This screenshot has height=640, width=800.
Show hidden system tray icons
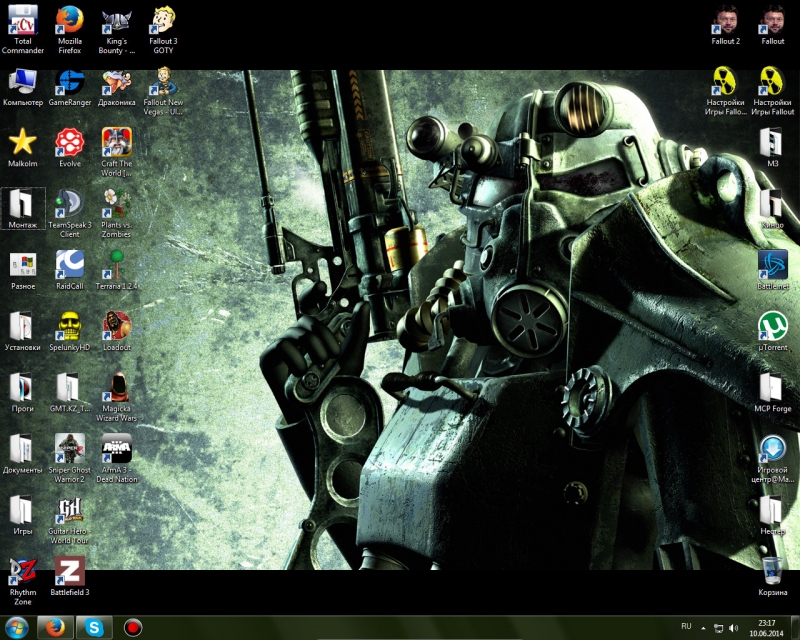(704, 628)
